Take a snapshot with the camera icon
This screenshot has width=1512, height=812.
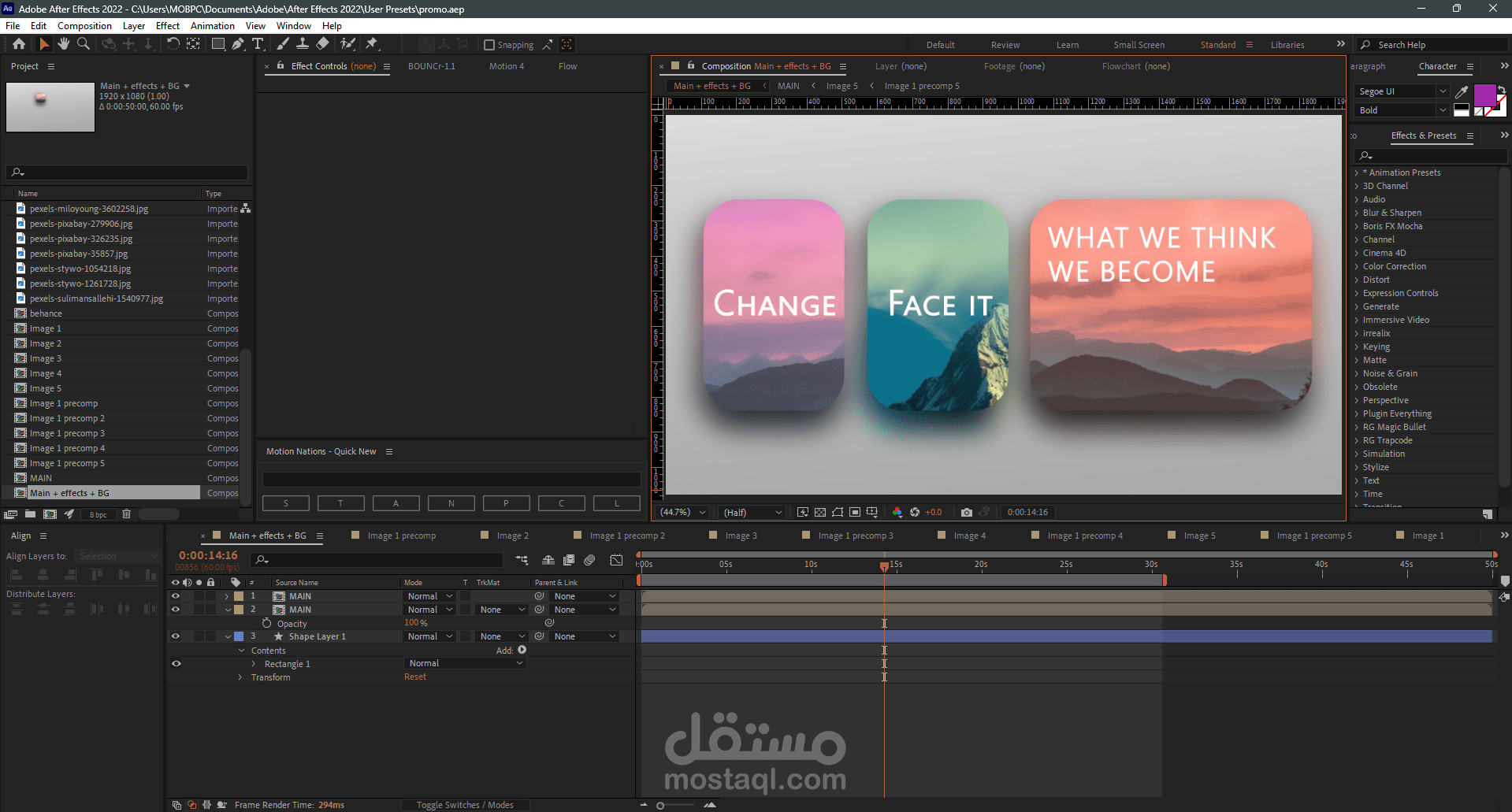tap(967, 512)
